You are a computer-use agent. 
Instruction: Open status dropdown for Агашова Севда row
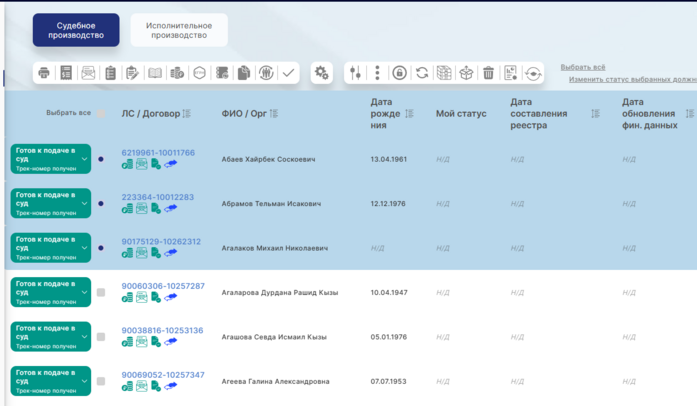pyautogui.click(x=84, y=337)
